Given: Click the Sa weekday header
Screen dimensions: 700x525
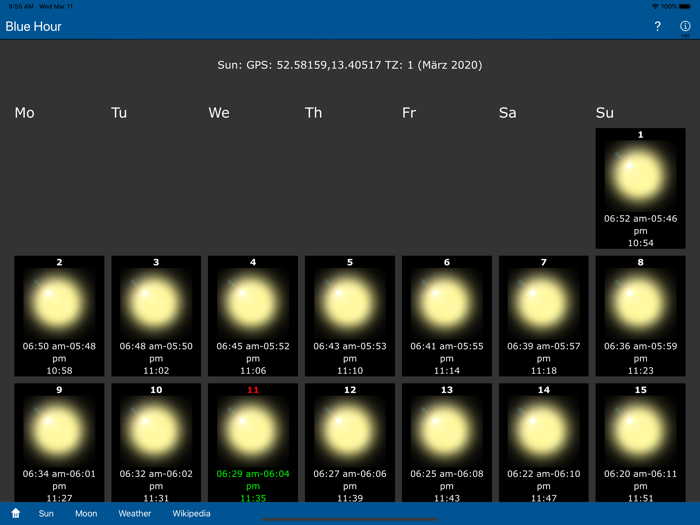Looking at the screenshot, I should coord(508,112).
